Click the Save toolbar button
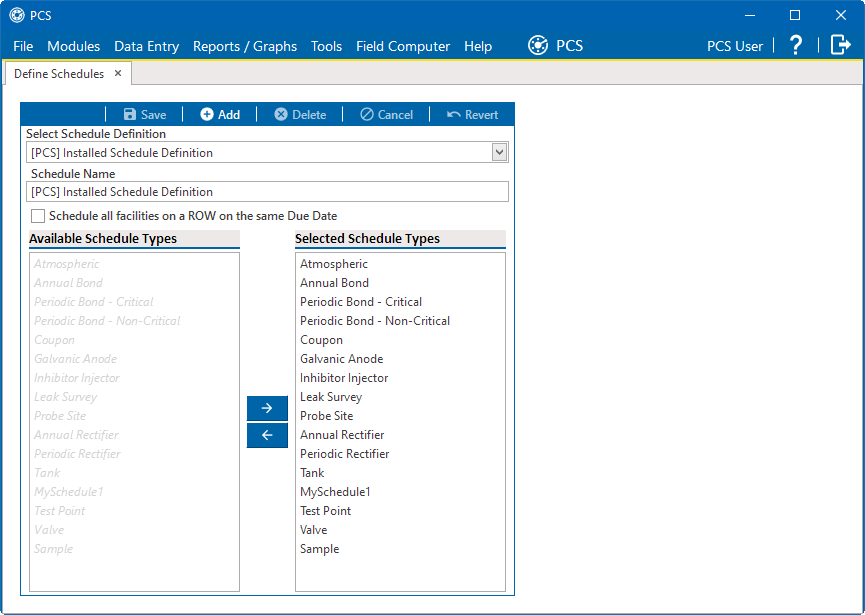This screenshot has width=865, height=615. [x=145, y=115]
